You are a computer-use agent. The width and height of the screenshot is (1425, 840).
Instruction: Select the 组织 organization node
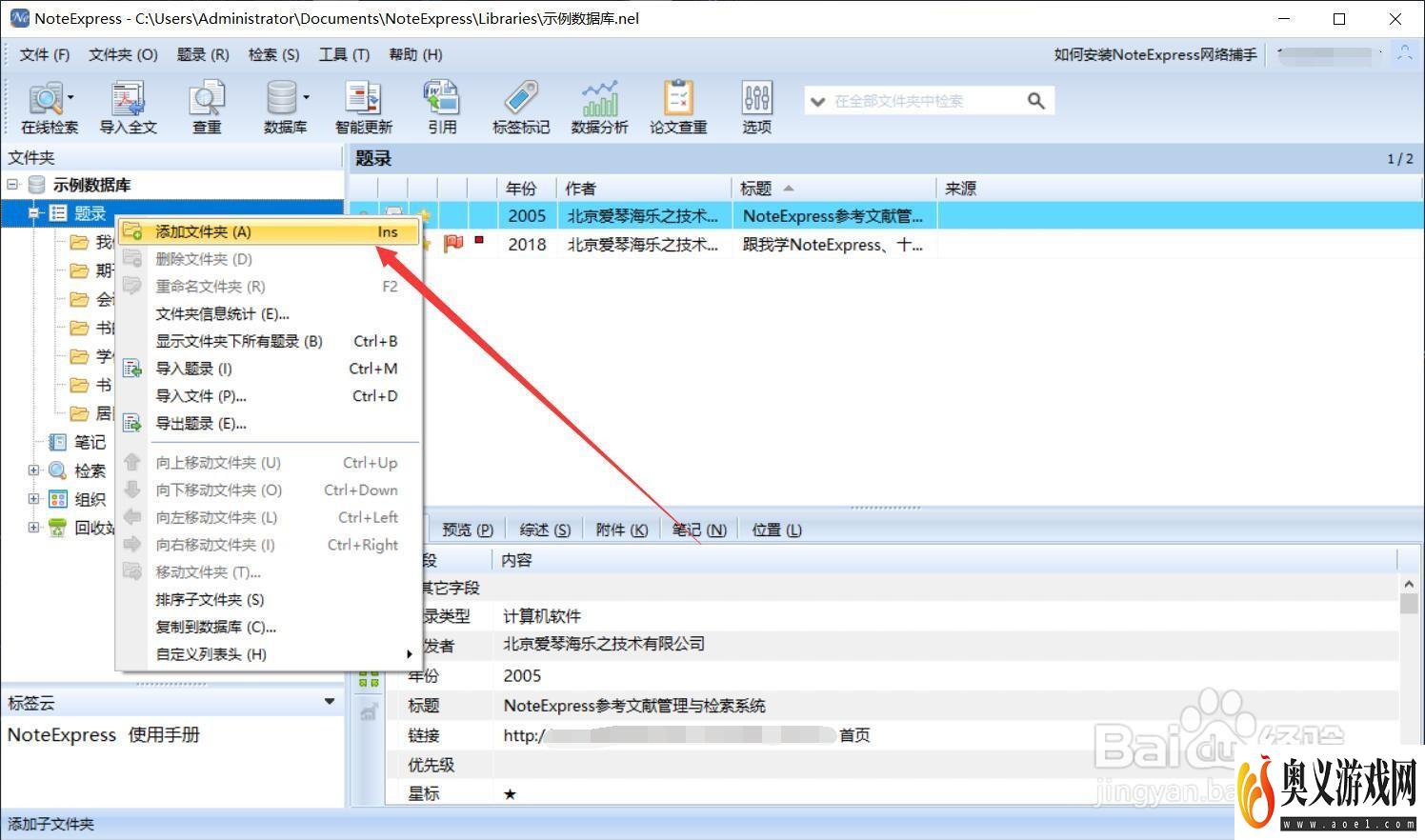coord(90,499)
